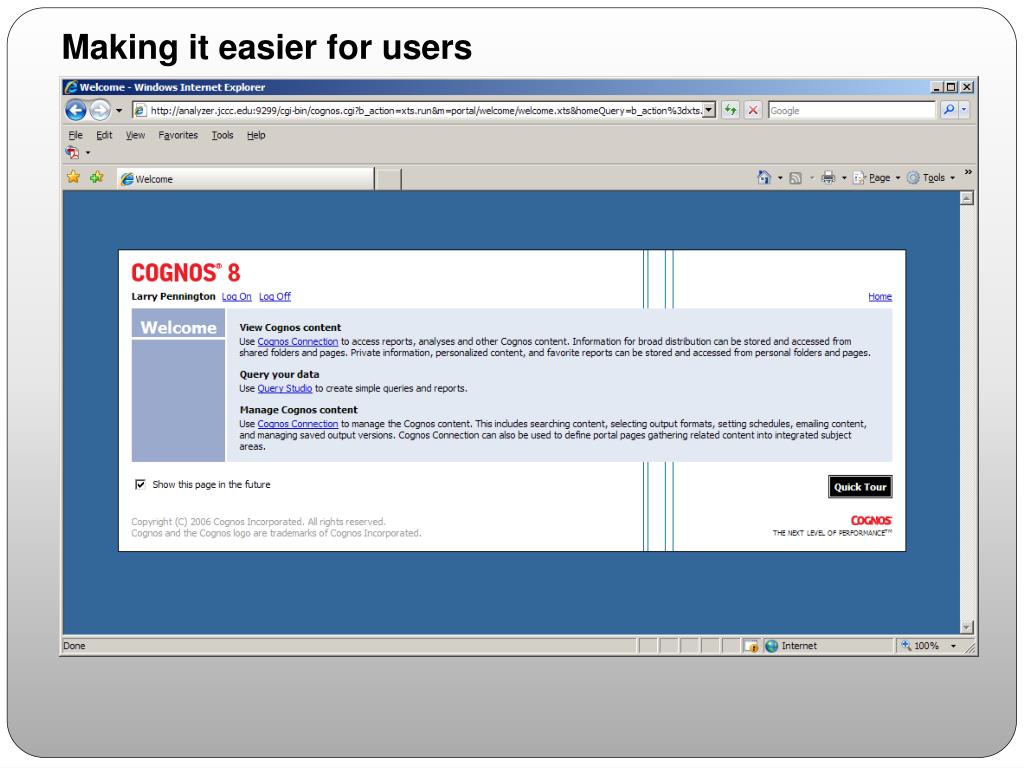
Task: Open the search provider dropdown arrow
Action: click(x=964, y=110)
